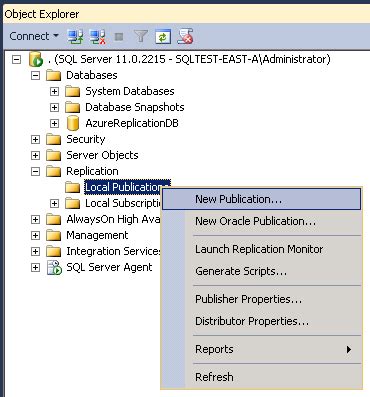
Task: Select Launch Replication Monitor
Action: pos(261,249)
